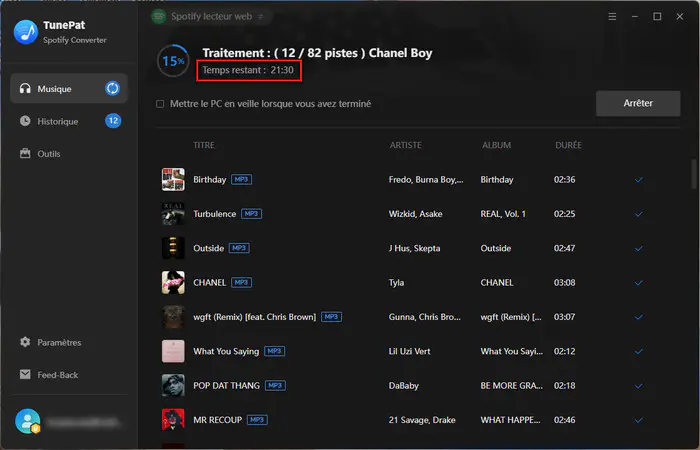Switch source via Spotify lecteur web selector

pos(212,17)
